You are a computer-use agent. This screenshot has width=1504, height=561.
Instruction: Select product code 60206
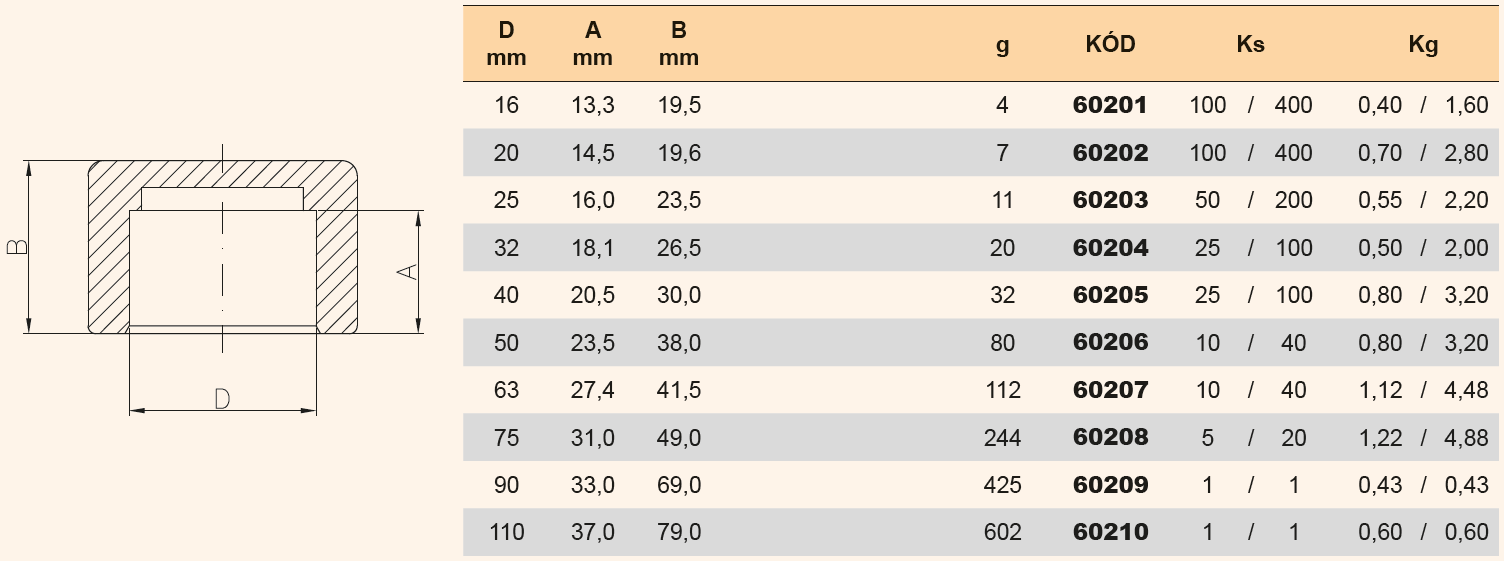point(1110,343)
